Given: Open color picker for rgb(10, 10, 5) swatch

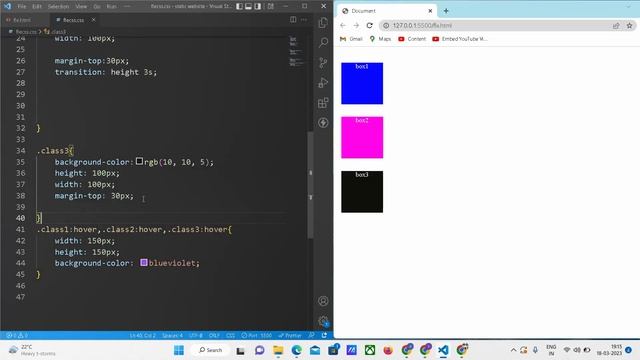Looking at the screenshot, I should tap(139, 161).
